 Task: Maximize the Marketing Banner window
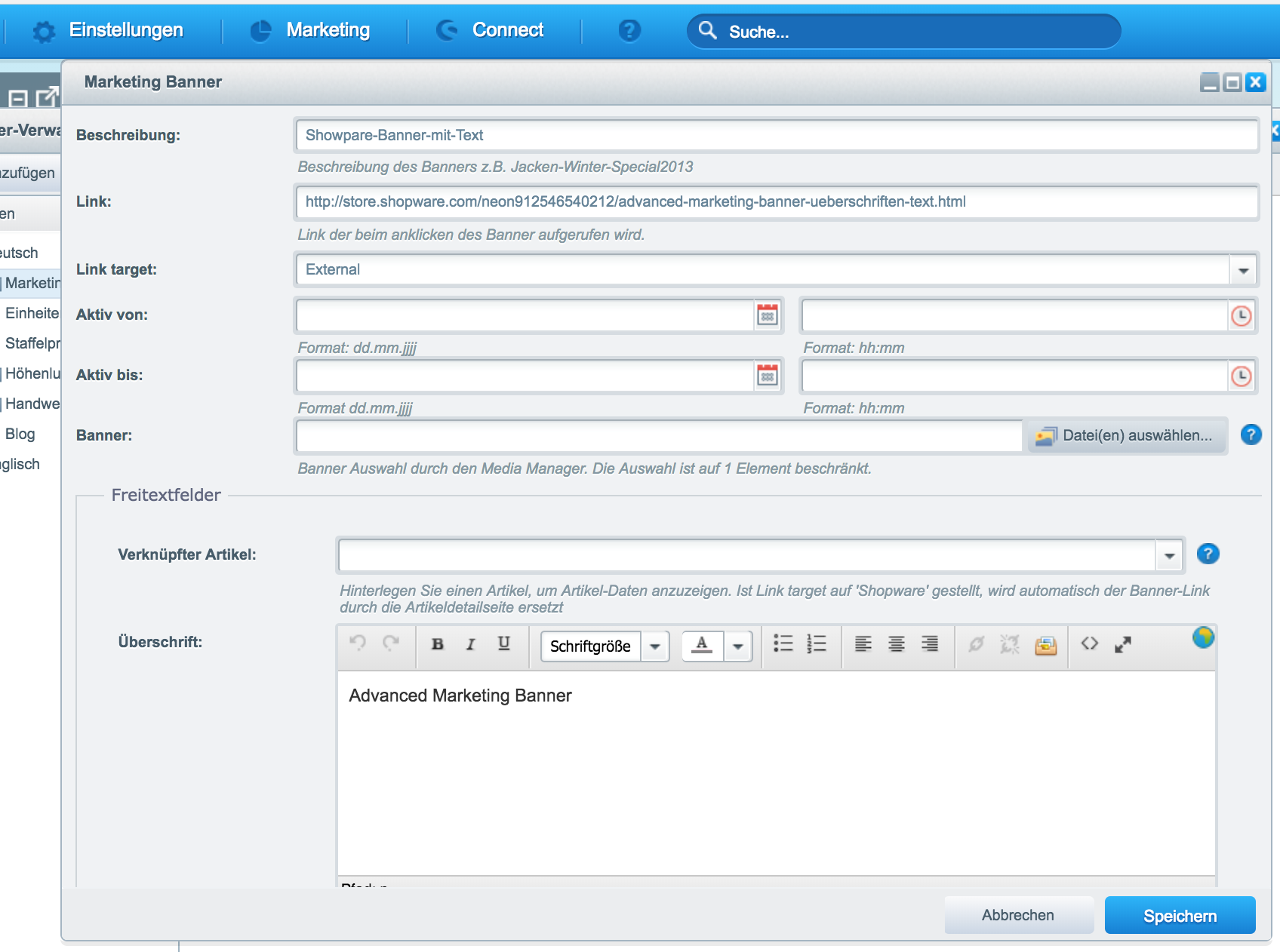pyautogui.click(x=1232, y=82)
